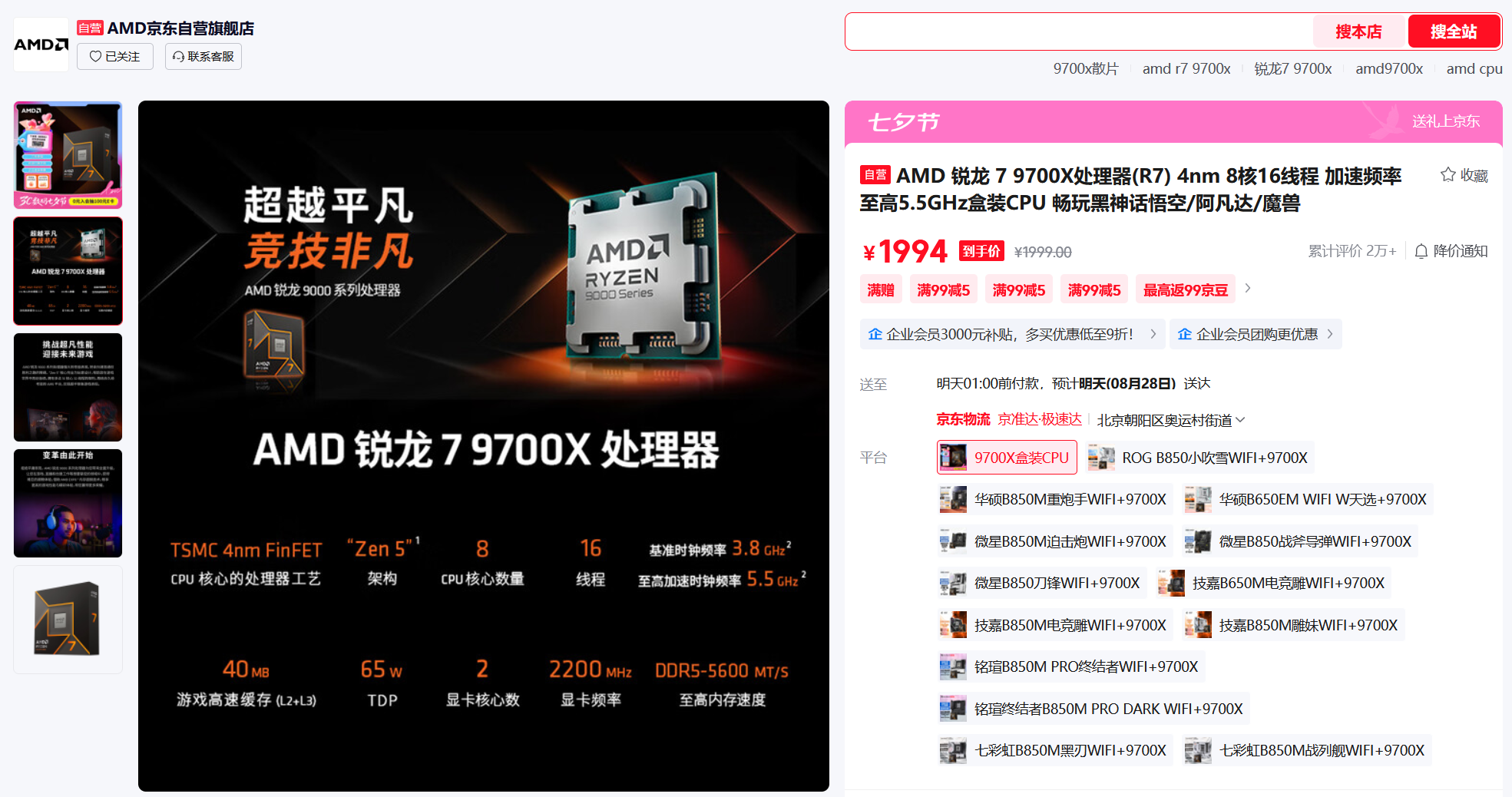Click the 满99减5 coupon tag

(x=943, y=289)
